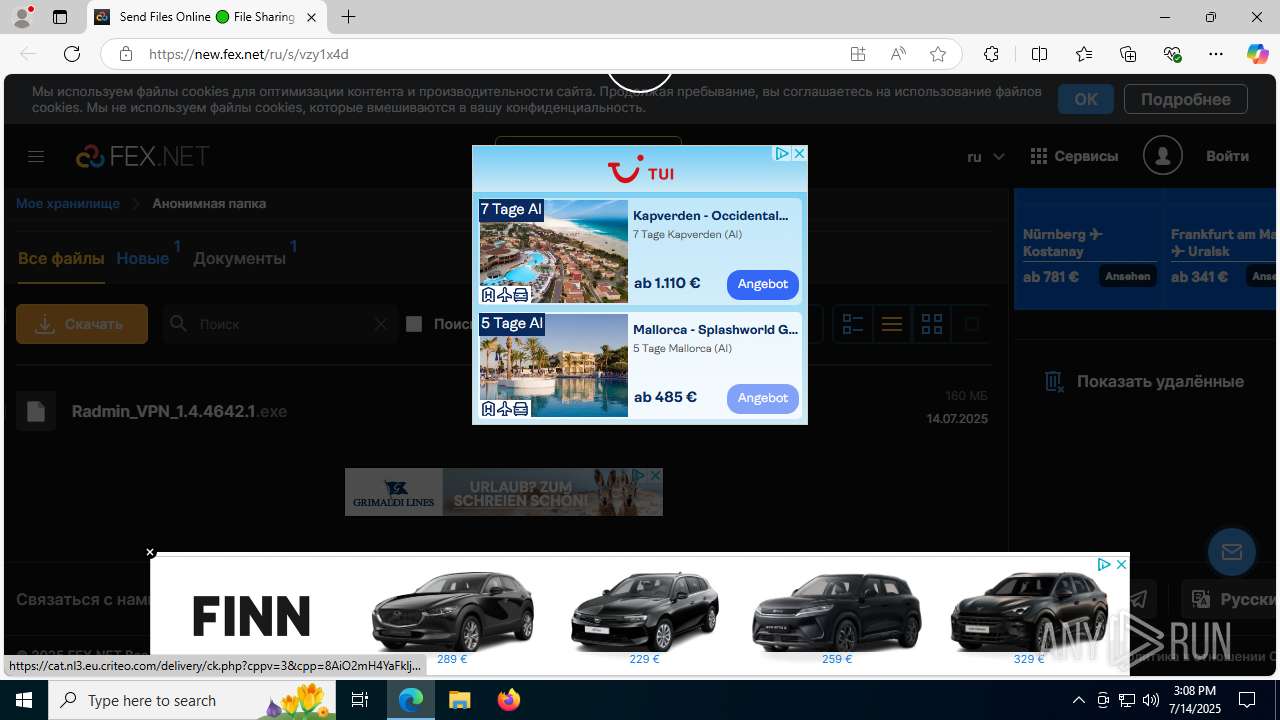Click the Войти login link

pyautogui.click(x=1227, y=156)
